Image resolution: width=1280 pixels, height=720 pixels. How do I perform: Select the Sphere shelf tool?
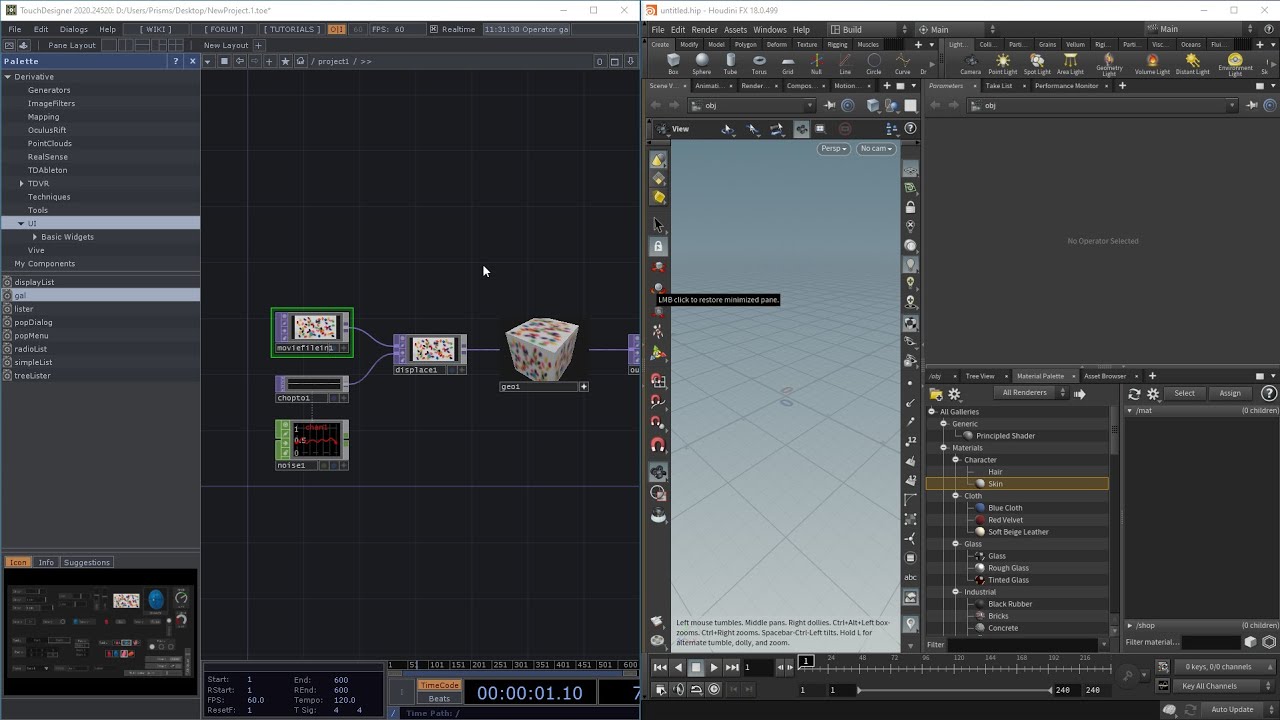coord(702,63)
